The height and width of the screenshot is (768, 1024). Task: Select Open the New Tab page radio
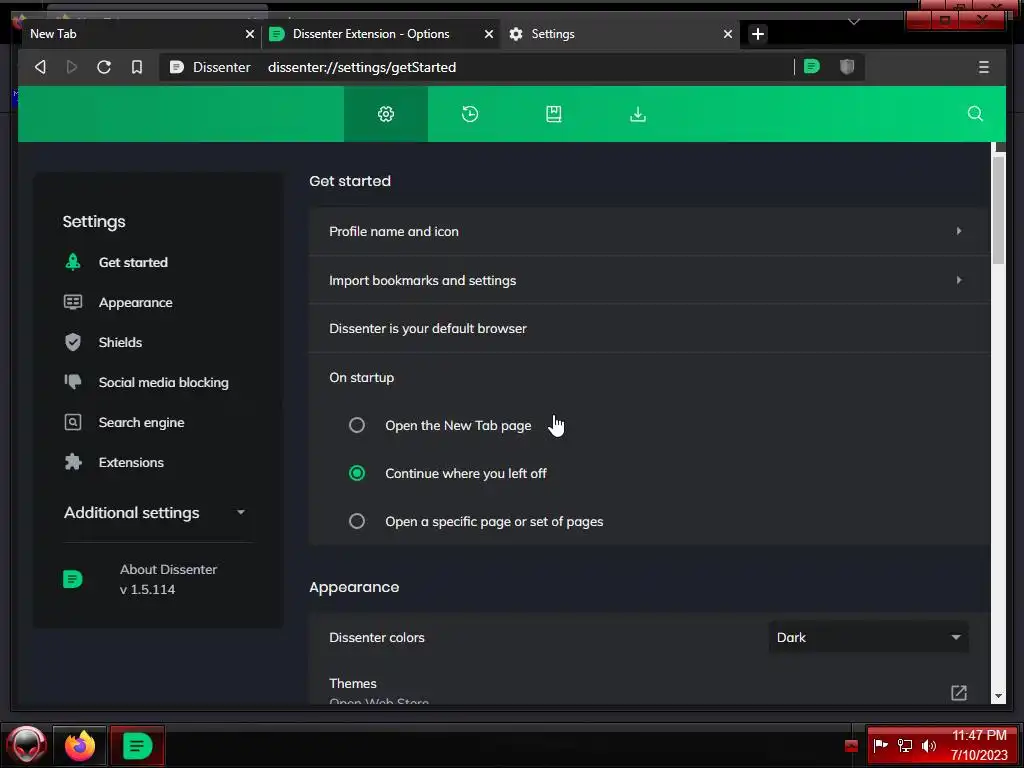(x=357, y=425)
